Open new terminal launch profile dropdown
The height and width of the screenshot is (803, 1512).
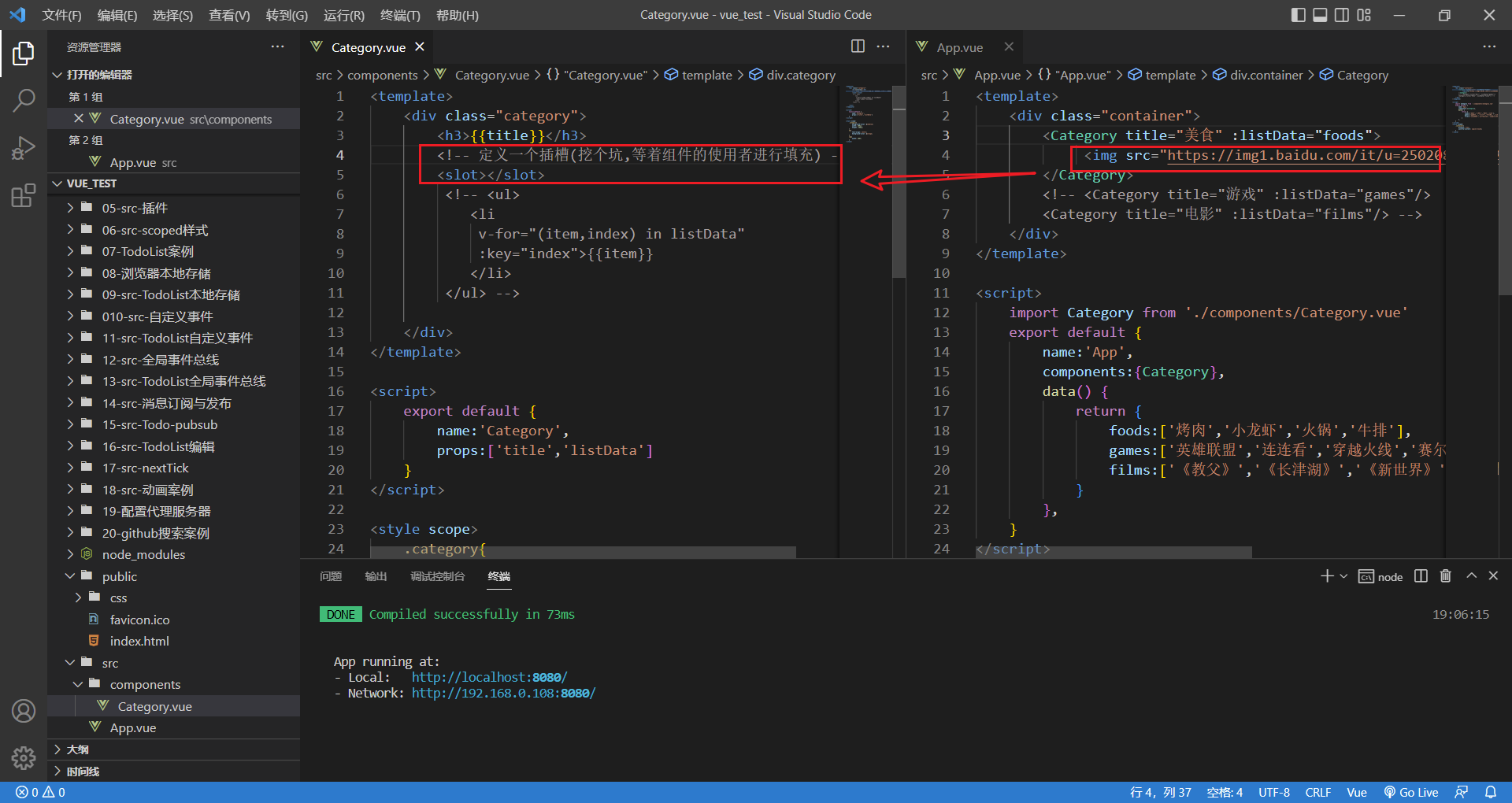[1343, 576]
